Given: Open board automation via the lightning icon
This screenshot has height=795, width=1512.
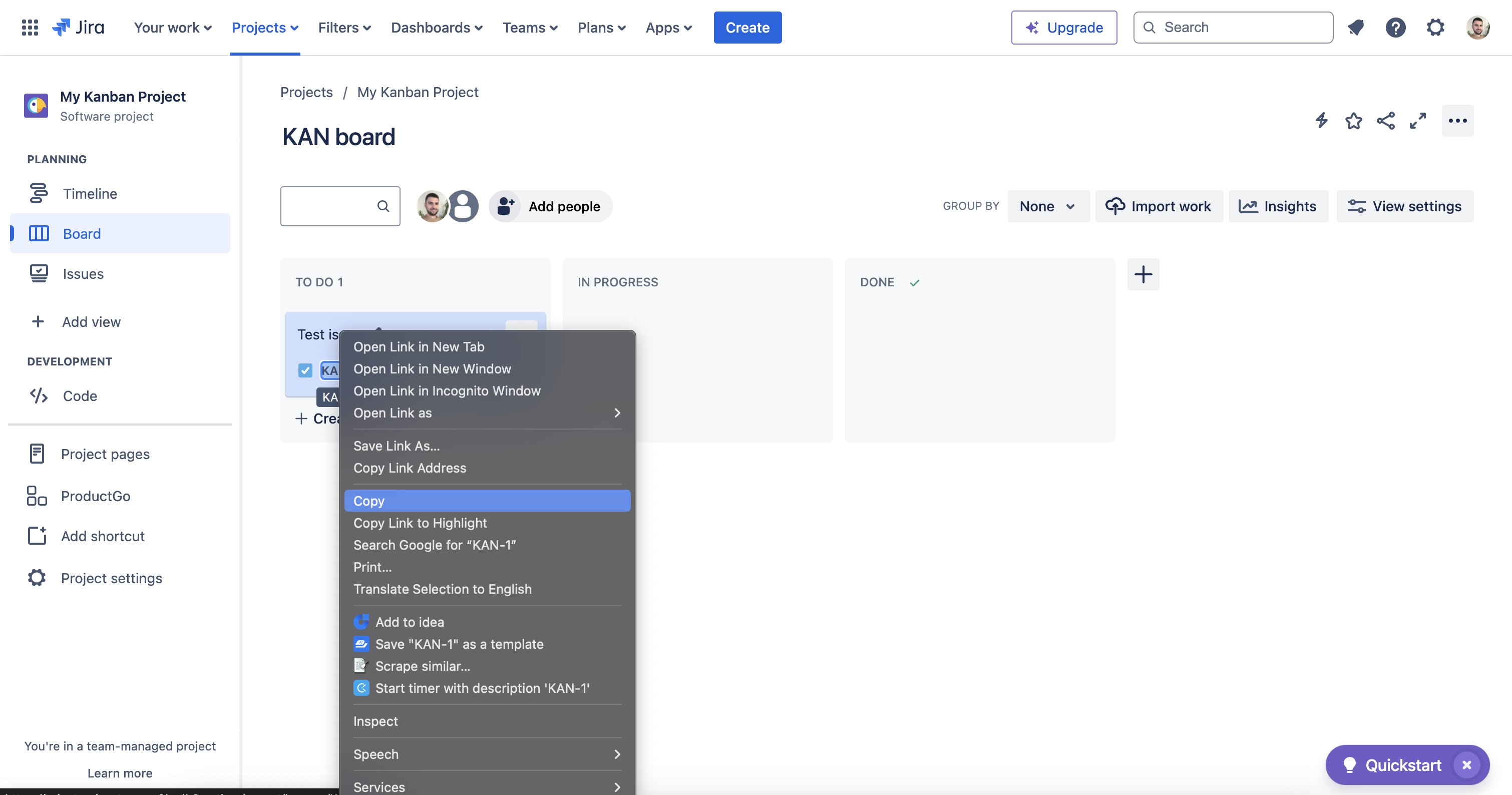Looking at the screenshot, I should (1321, 121).
